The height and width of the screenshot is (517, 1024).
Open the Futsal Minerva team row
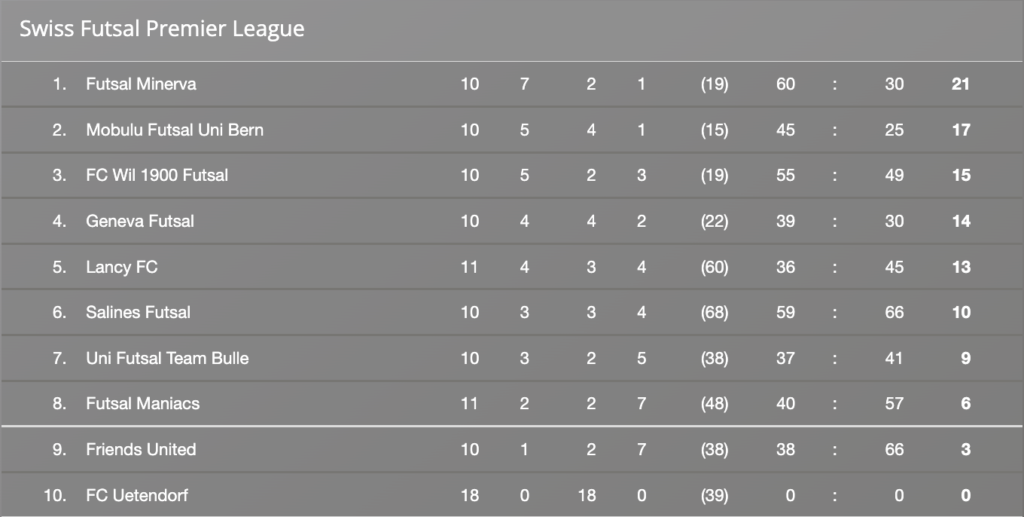[512, 84]
